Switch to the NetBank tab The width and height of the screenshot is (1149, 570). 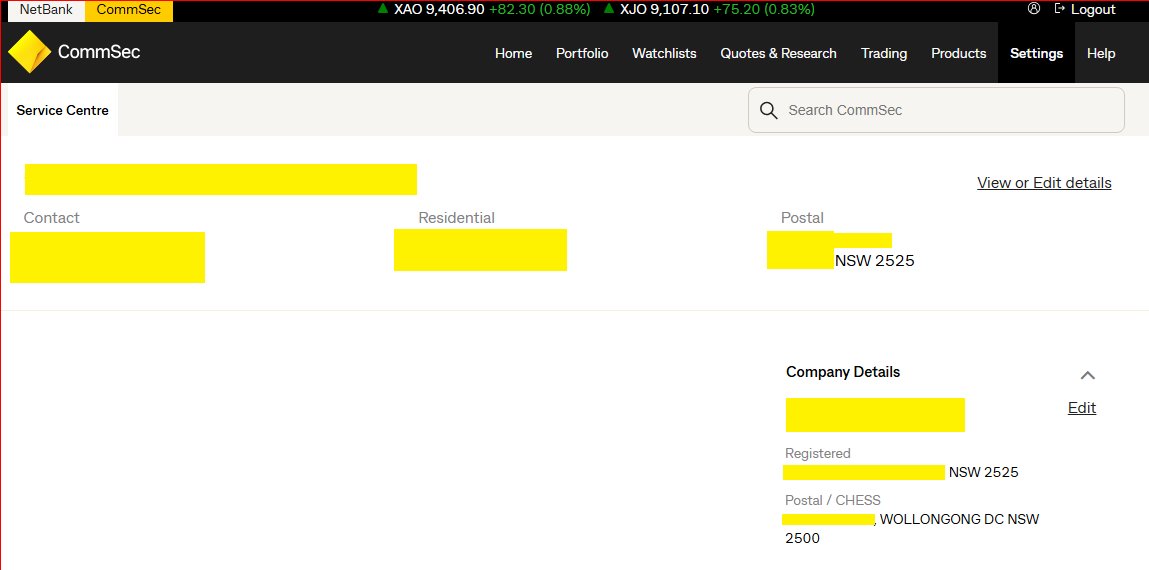(46, 10)
